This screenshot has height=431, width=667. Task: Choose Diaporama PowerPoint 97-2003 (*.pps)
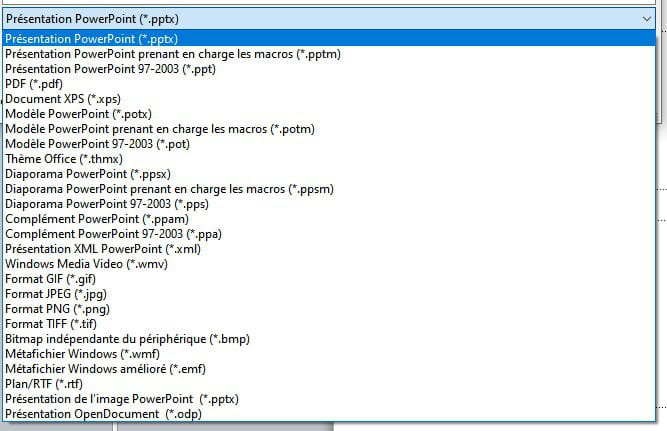329,204
